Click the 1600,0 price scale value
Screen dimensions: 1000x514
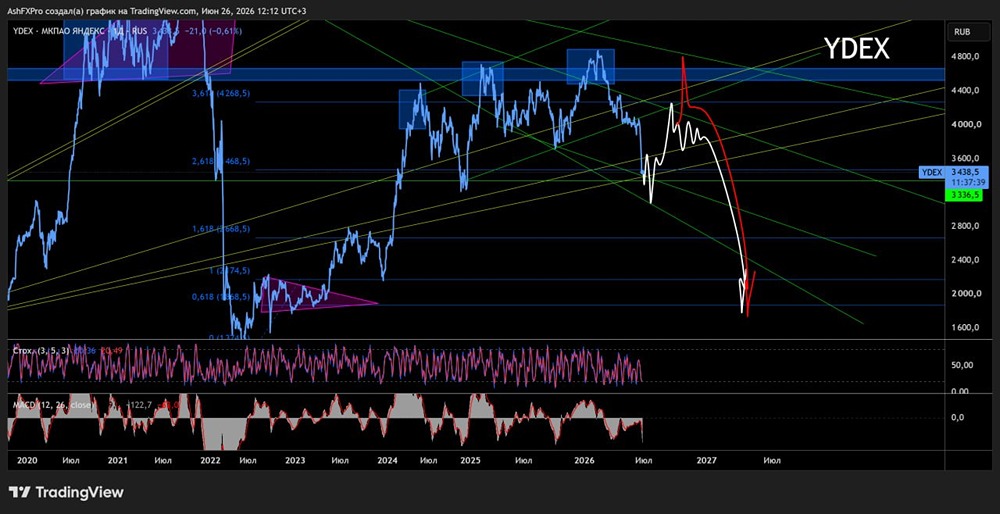click(964, 327)
